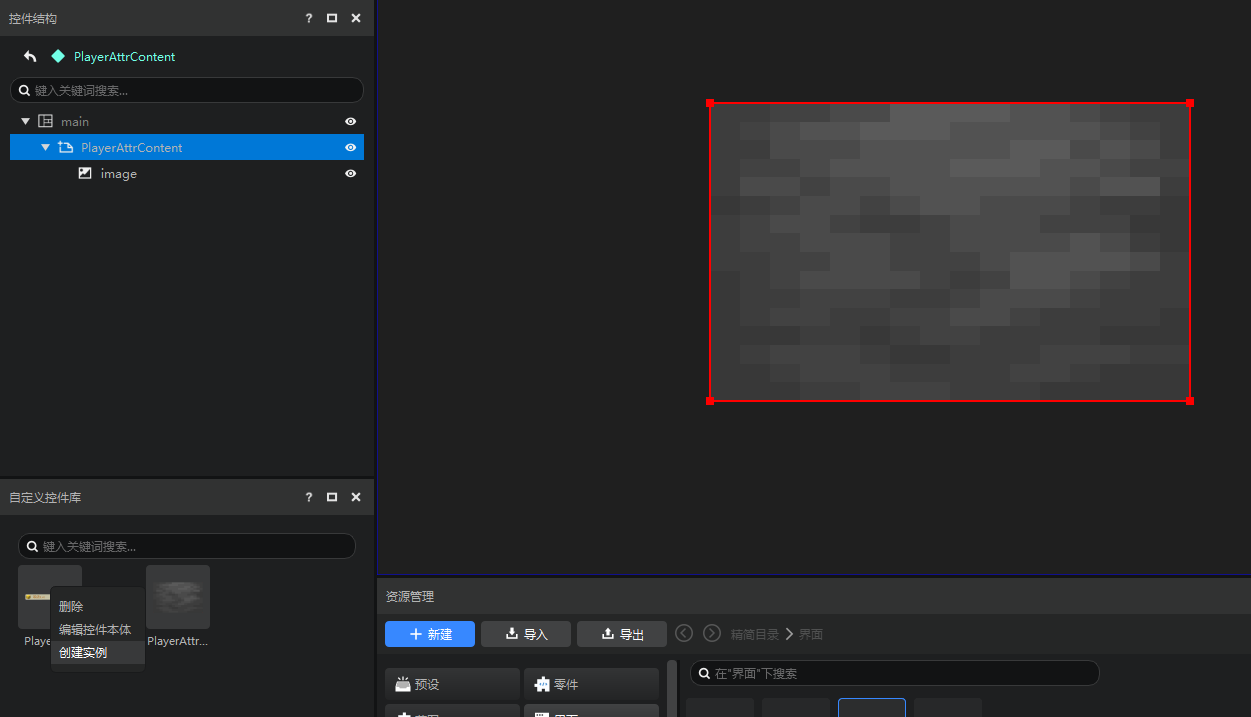Screen dimensions: 1251x717
Task: Hide the PlayerAttrContent node
Action: [x=351, y=147]
